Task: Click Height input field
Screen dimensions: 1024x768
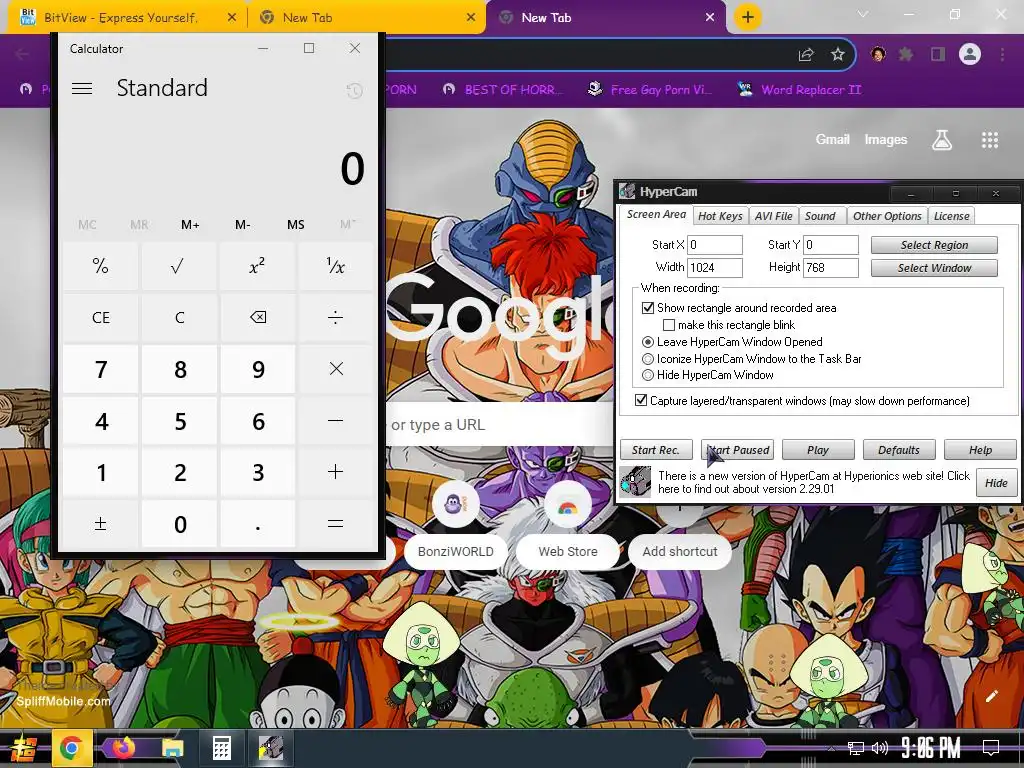Action: (831, 268)
